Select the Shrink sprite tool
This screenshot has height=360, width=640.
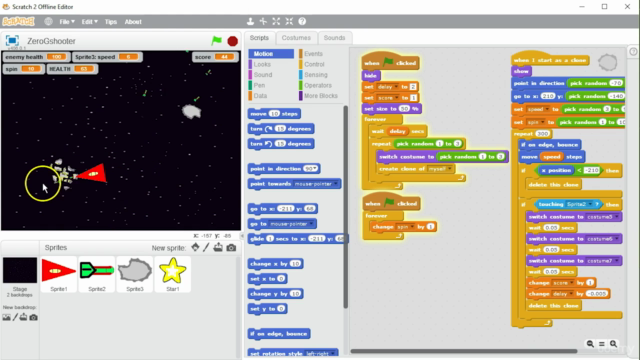[x=289, y=21]
